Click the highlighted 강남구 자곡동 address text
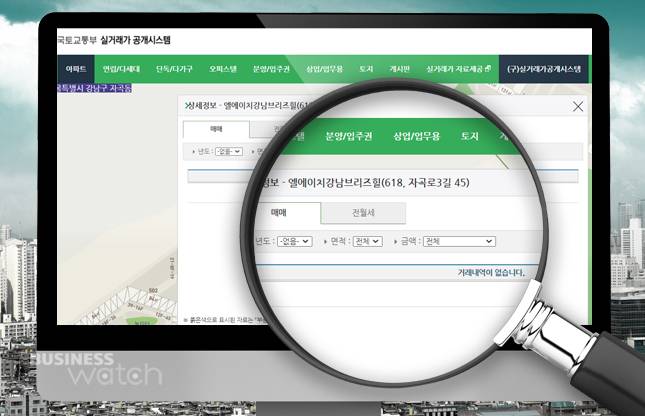 click(95, 88)
